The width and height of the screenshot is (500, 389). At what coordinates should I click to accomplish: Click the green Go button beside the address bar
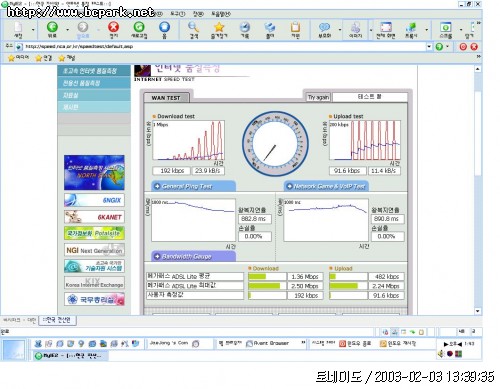tap(439, 47)
